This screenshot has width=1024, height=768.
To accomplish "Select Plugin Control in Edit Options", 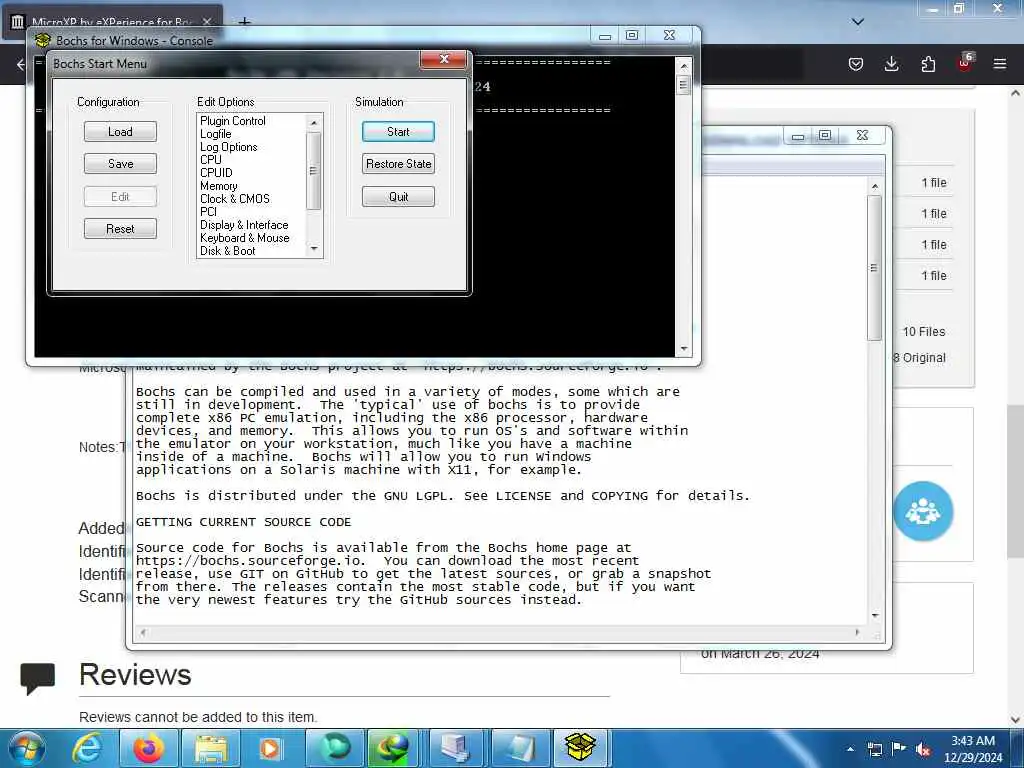I will pyautogui.click(x=232, y=121).
